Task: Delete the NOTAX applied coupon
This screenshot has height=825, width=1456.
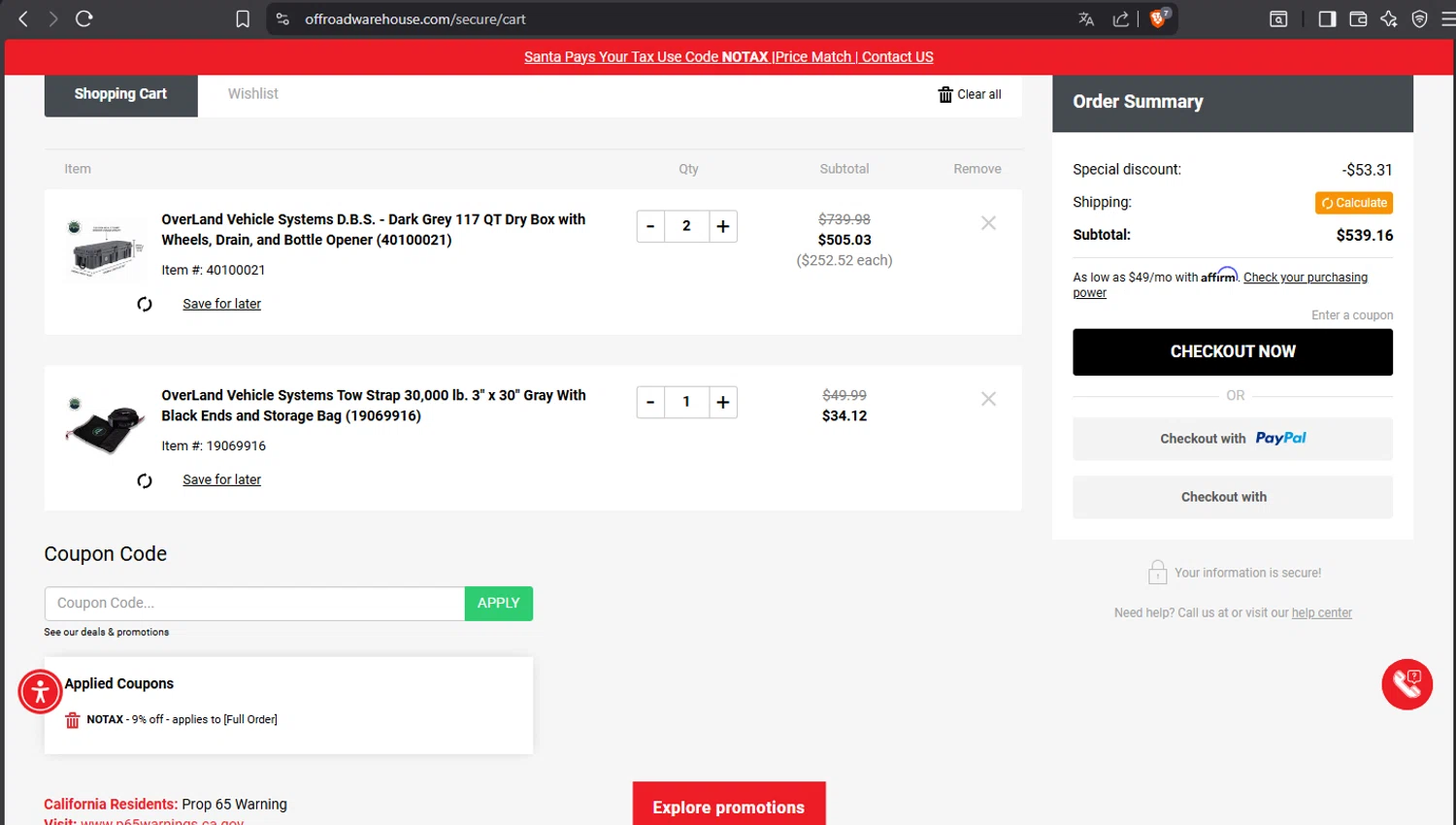Action: (72, 720)
